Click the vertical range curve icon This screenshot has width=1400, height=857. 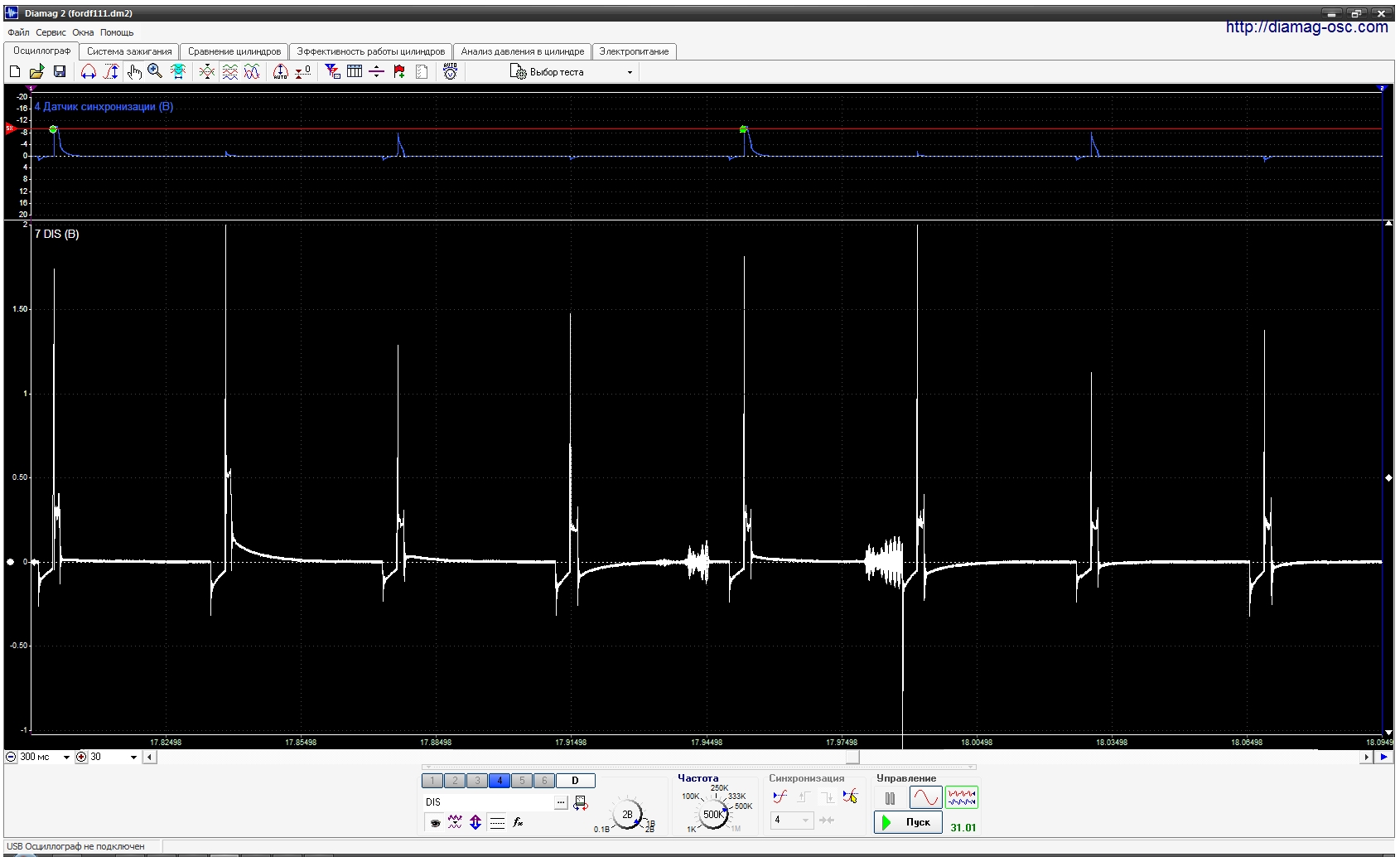pyautogui.click(x=111, y=72)
